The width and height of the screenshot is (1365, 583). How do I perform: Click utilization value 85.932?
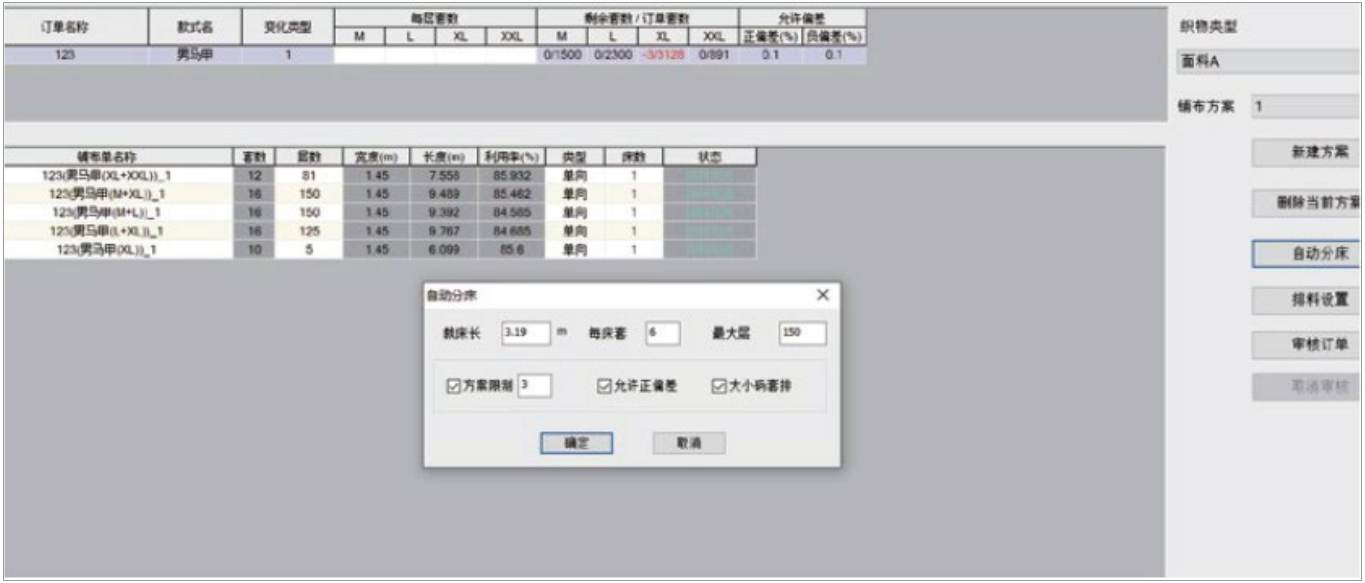(x=512, y=175)
